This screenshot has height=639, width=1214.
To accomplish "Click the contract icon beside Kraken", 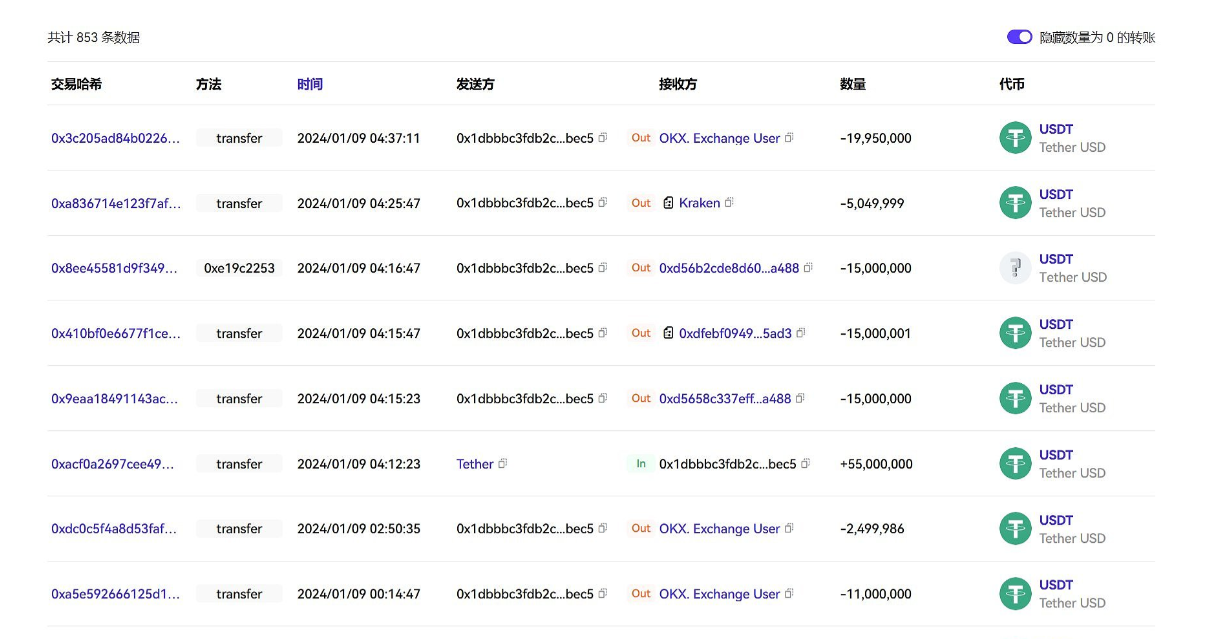I will pos(669,203).
